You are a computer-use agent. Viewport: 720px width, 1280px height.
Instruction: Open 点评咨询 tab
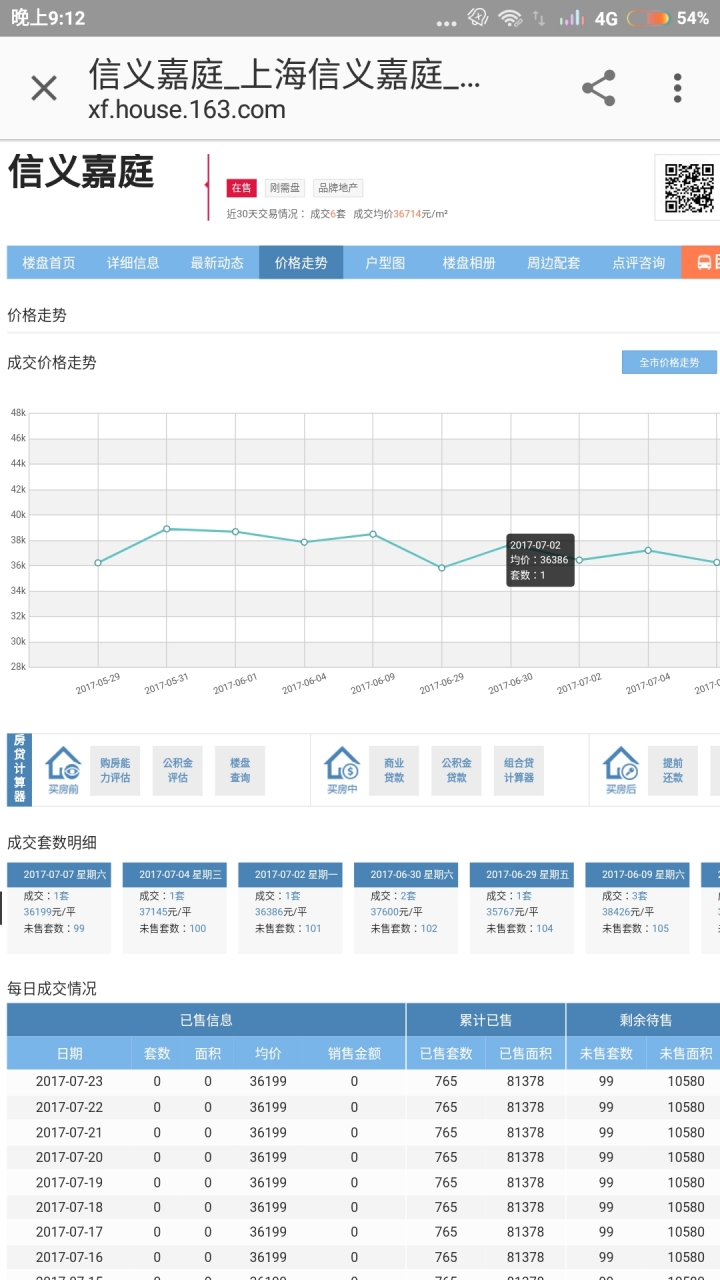(638, 263)
